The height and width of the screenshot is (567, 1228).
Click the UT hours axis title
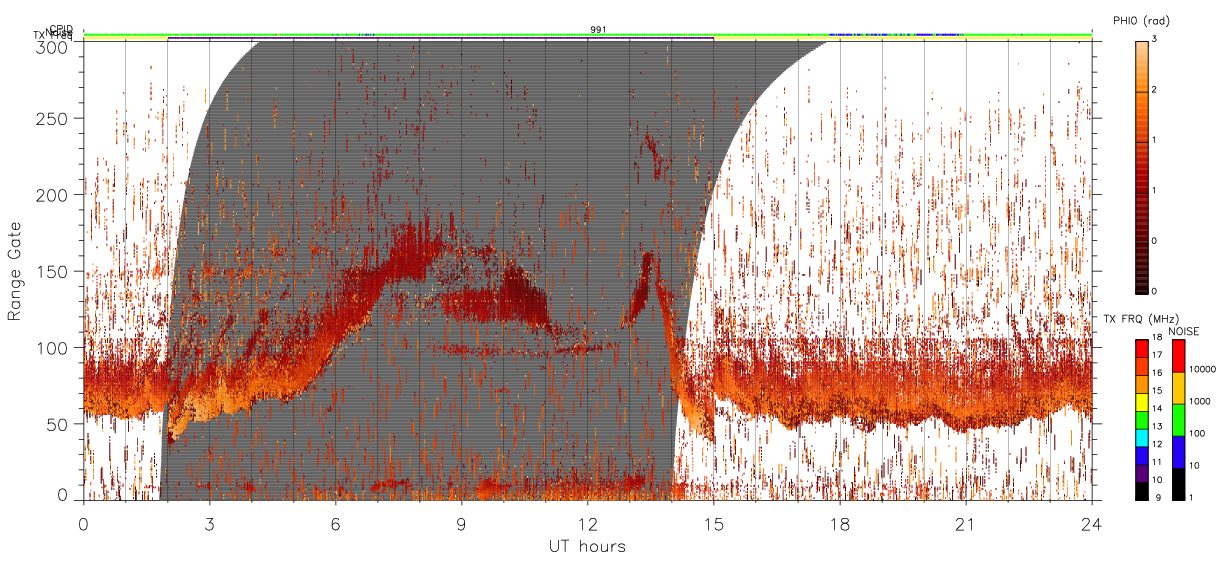587,547
